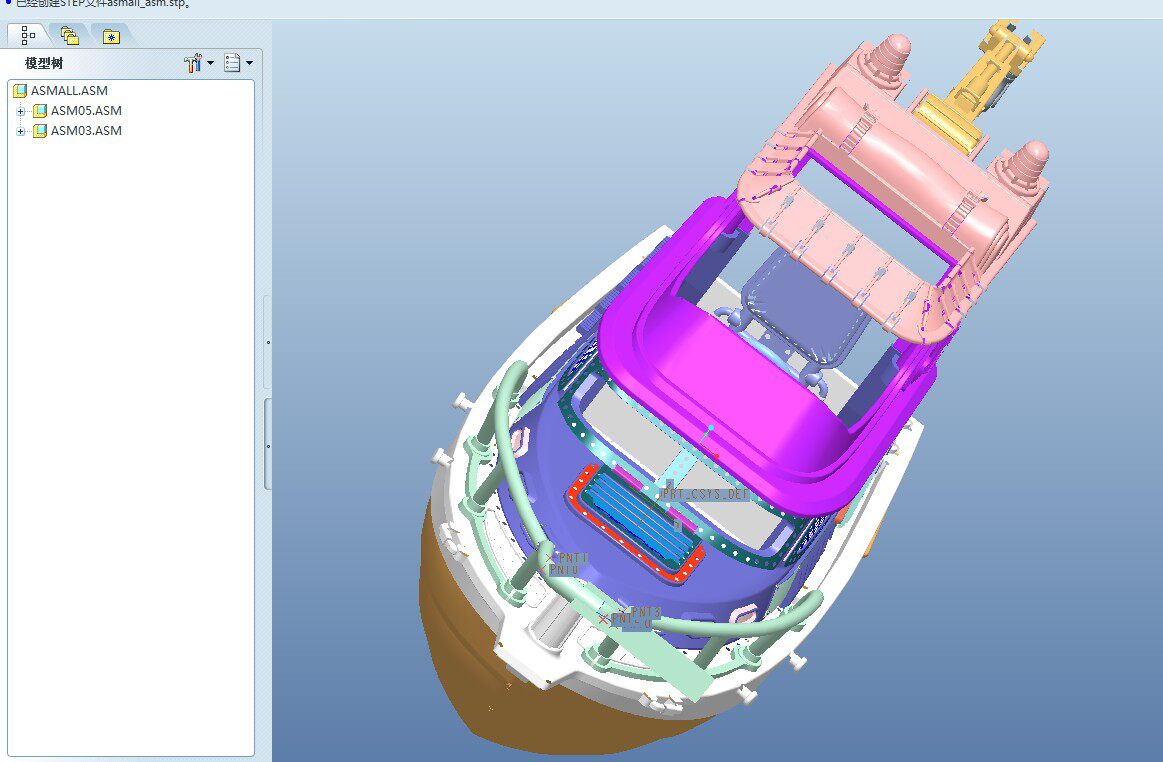Click the PRT_CSYS_DEF coordinate system label
Viewport: 1163px width, 762px height.
pyautogui.click(x=706, y=494)
